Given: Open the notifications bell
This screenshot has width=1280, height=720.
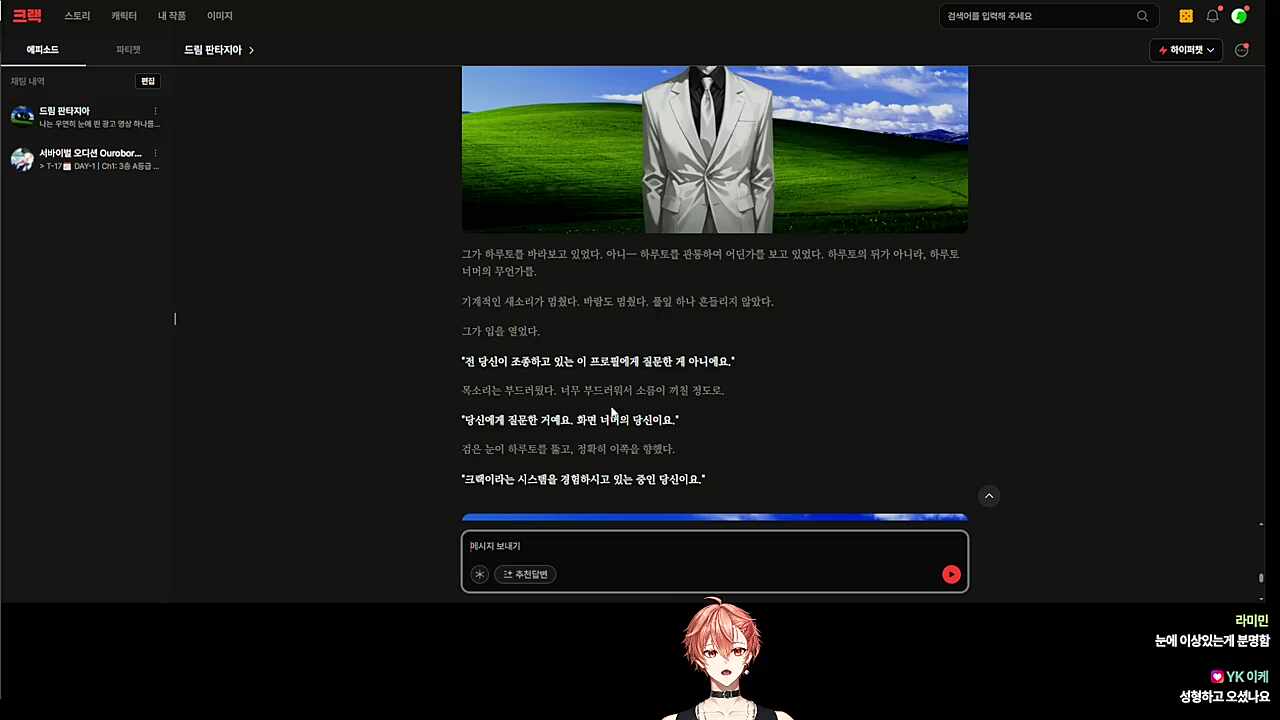Looking at the screenshot, I should point(1212,16).
